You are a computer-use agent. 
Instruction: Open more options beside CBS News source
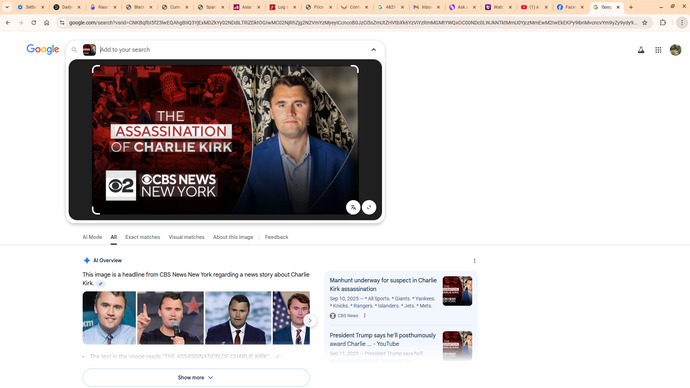click(364, 316)
